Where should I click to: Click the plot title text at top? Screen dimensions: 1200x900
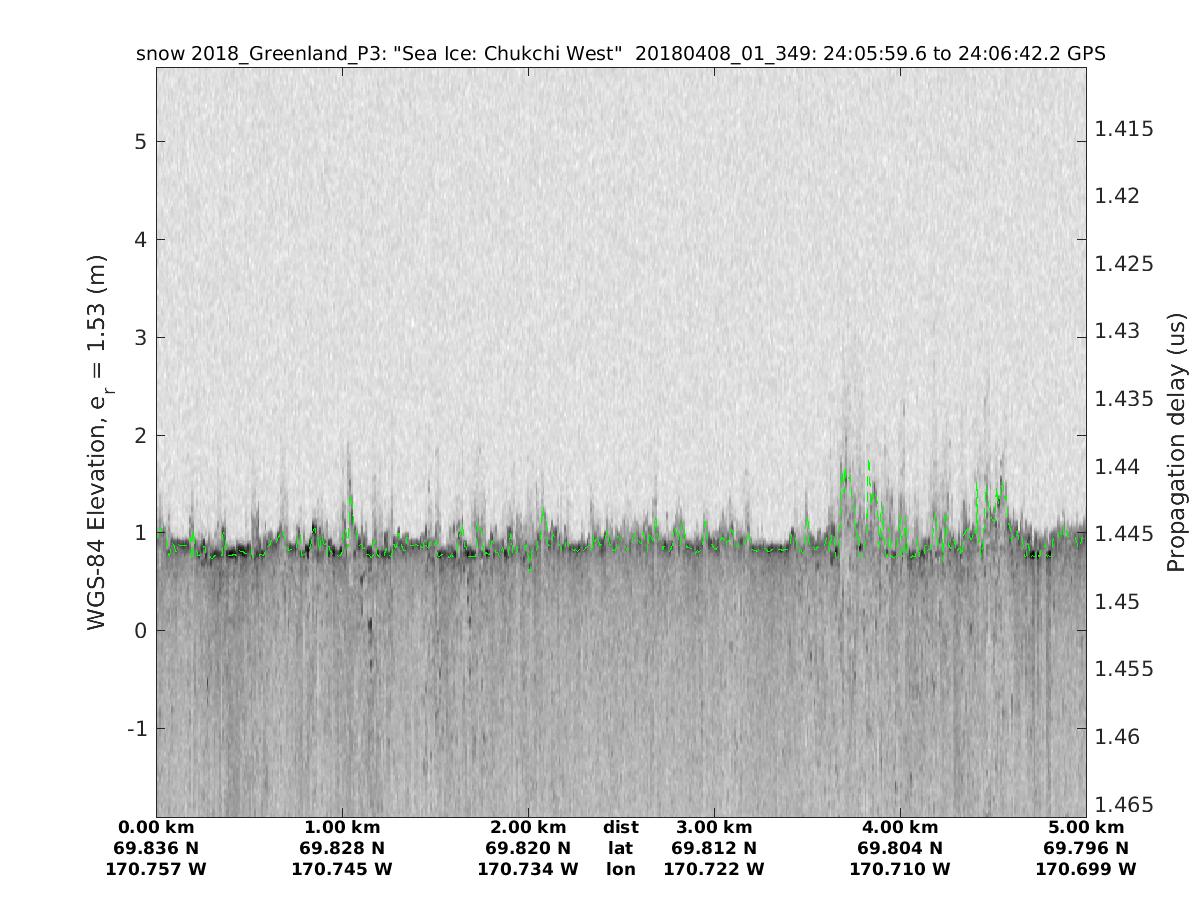(x=620, y=54)
